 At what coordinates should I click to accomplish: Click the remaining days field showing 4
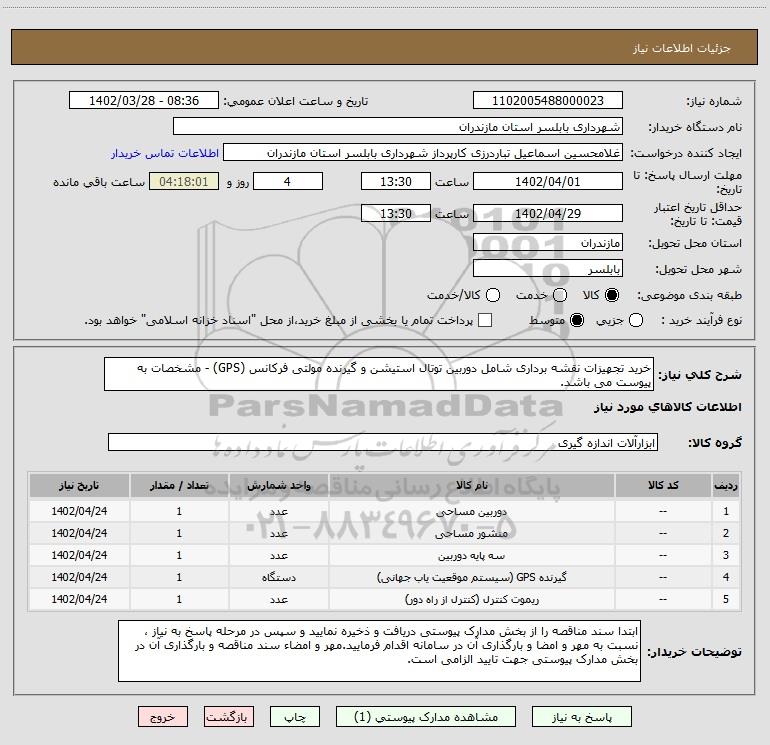[x=288, y=181]
